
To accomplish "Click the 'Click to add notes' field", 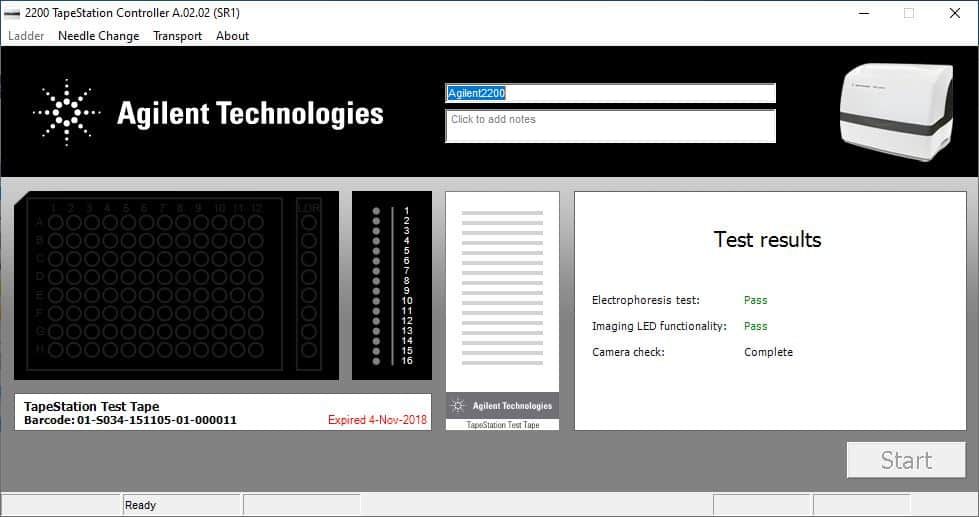I will (x=610, y=126).
